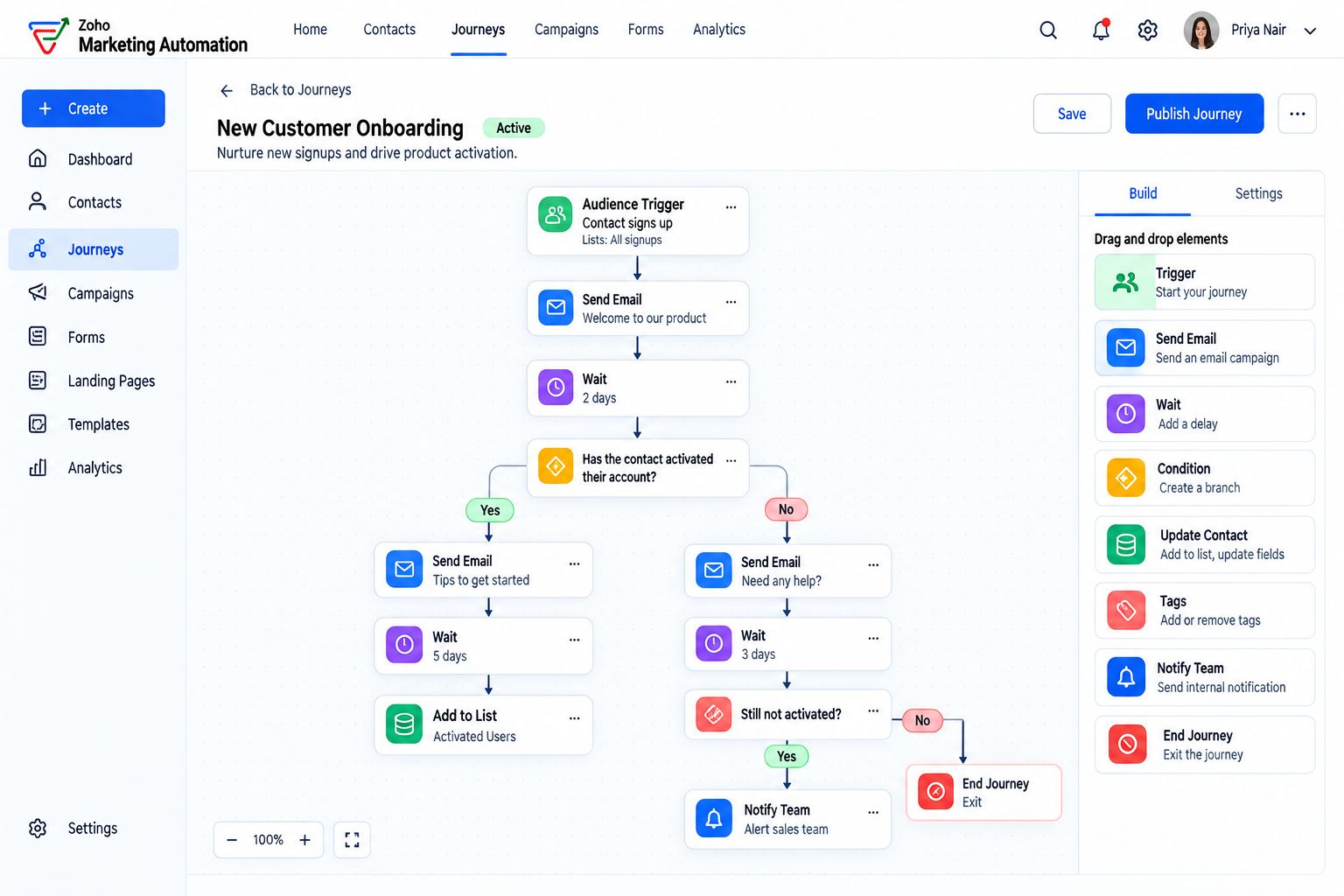
Task: Select the Add to List database icon
Action: click(404, 724)
